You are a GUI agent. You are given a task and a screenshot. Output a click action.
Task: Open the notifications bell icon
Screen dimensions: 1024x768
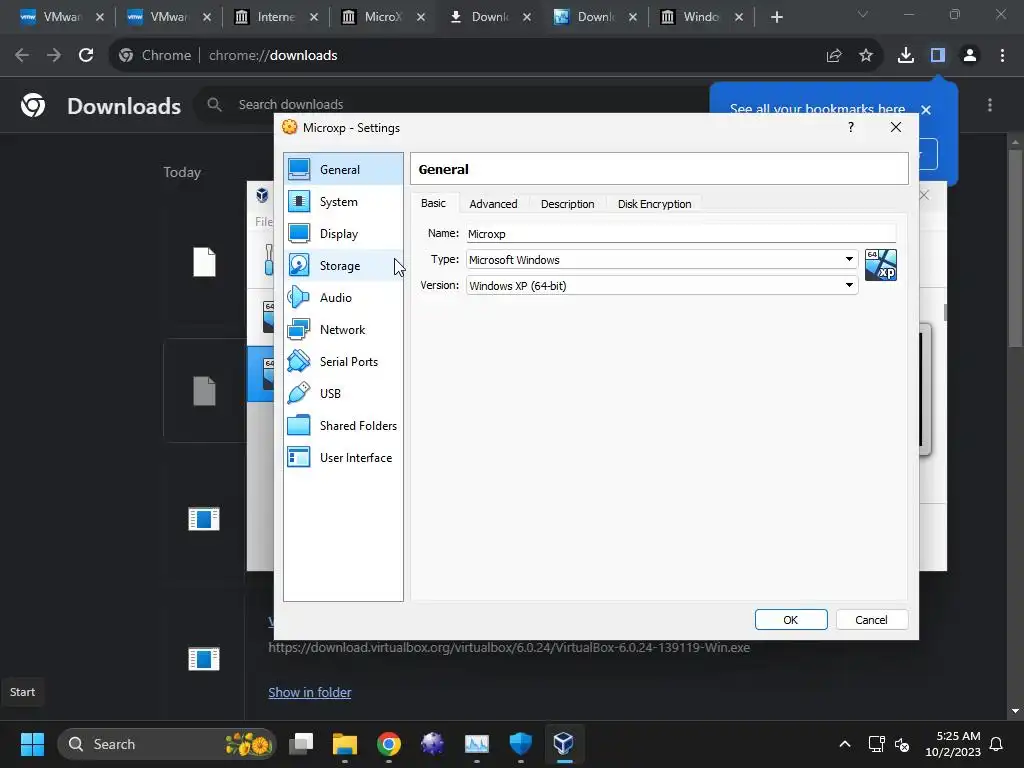pos(997,744)
